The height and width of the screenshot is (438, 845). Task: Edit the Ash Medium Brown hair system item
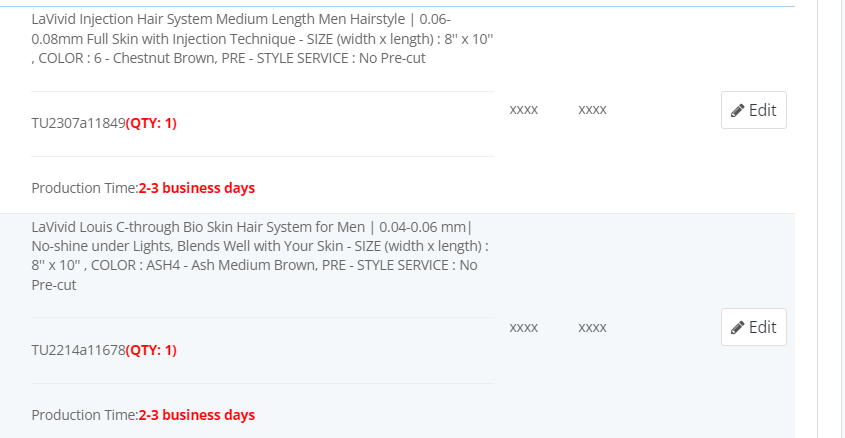tap(753, 327)
